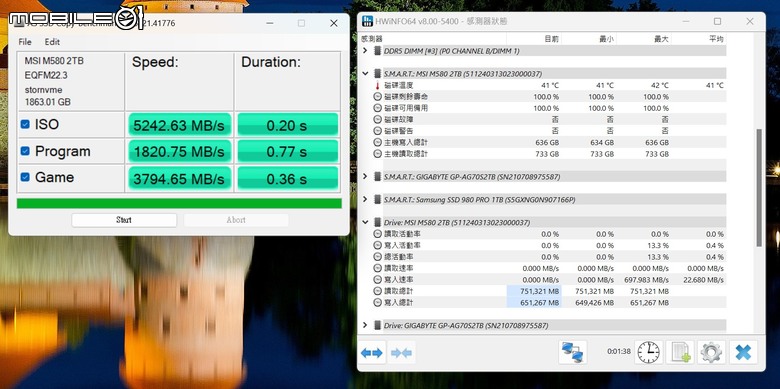Click the sensor icon beside 寫入速率
This screenshot has width=780, height=389.
378,280
